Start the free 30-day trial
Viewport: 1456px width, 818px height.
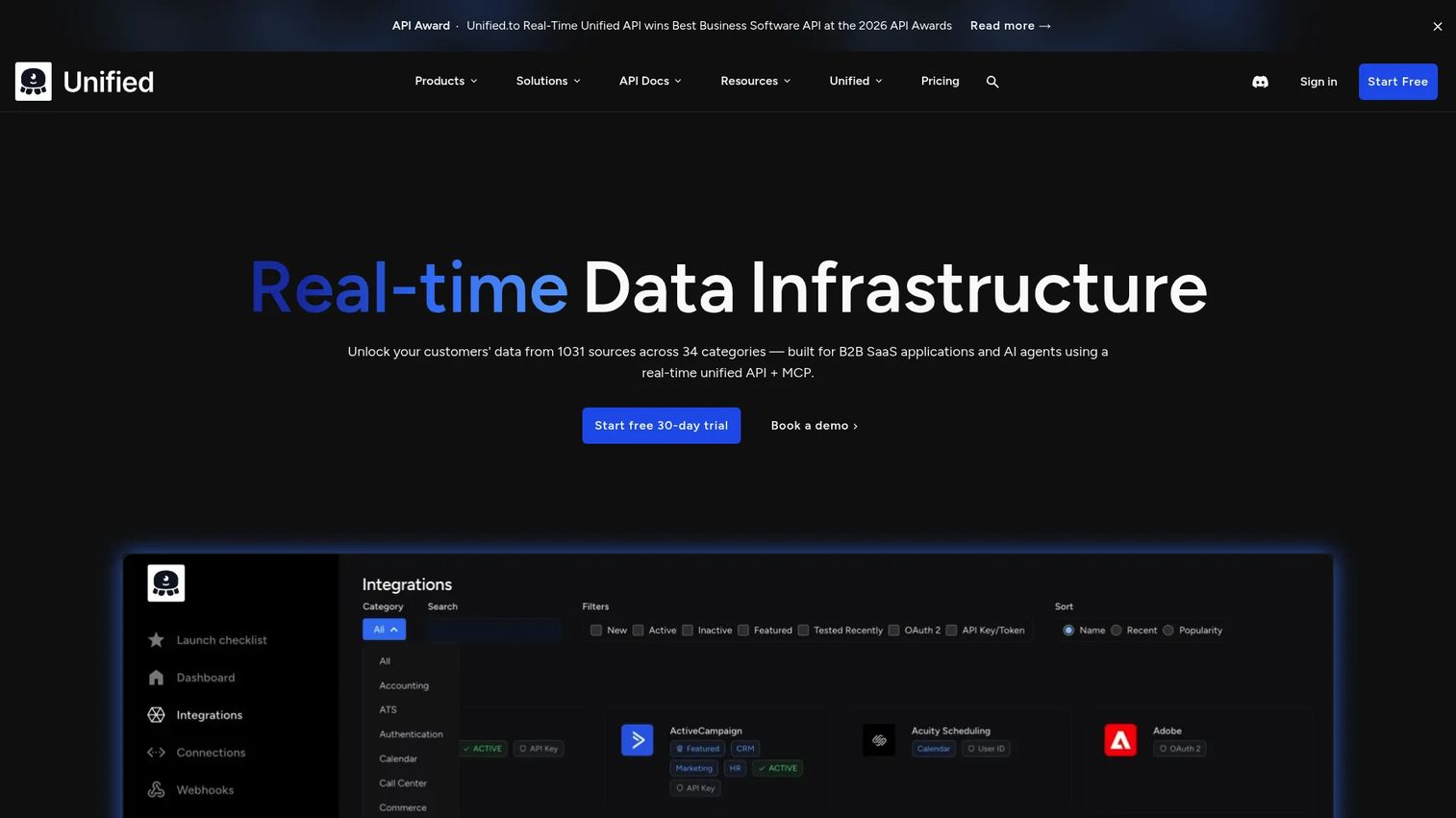(x=662, y=426)
